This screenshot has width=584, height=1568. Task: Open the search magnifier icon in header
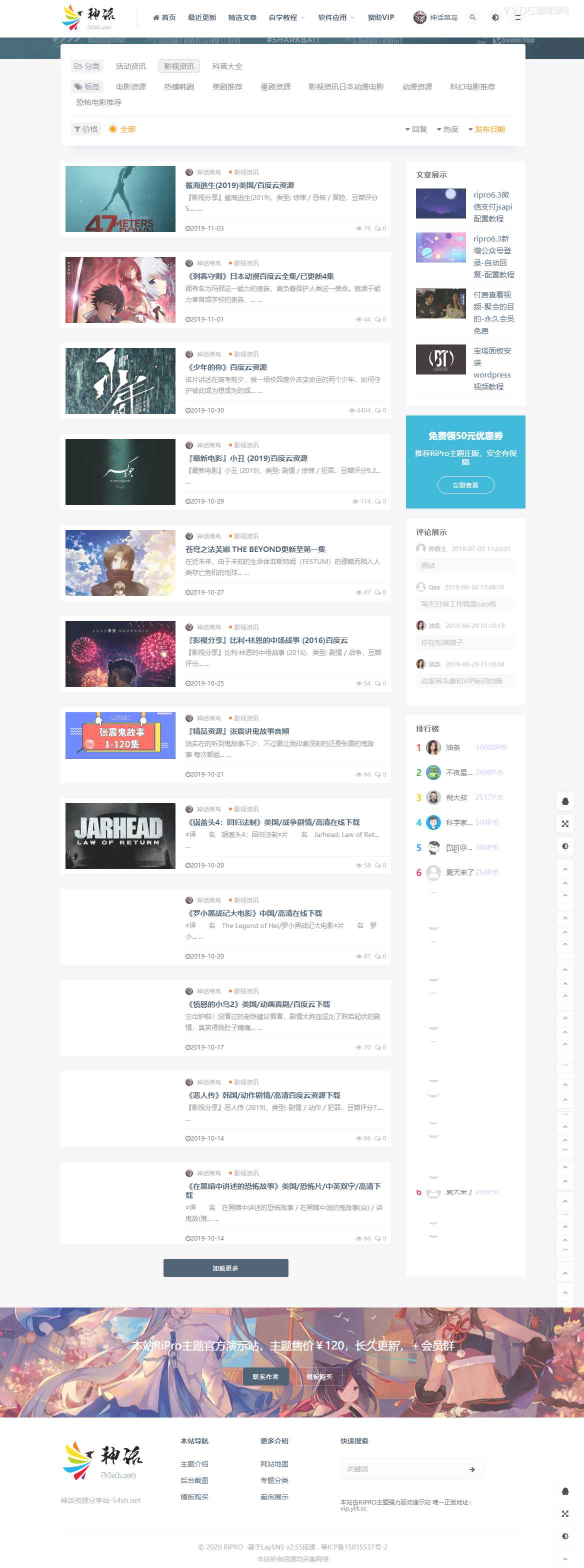pyautogui.click(x=472, y=17)
